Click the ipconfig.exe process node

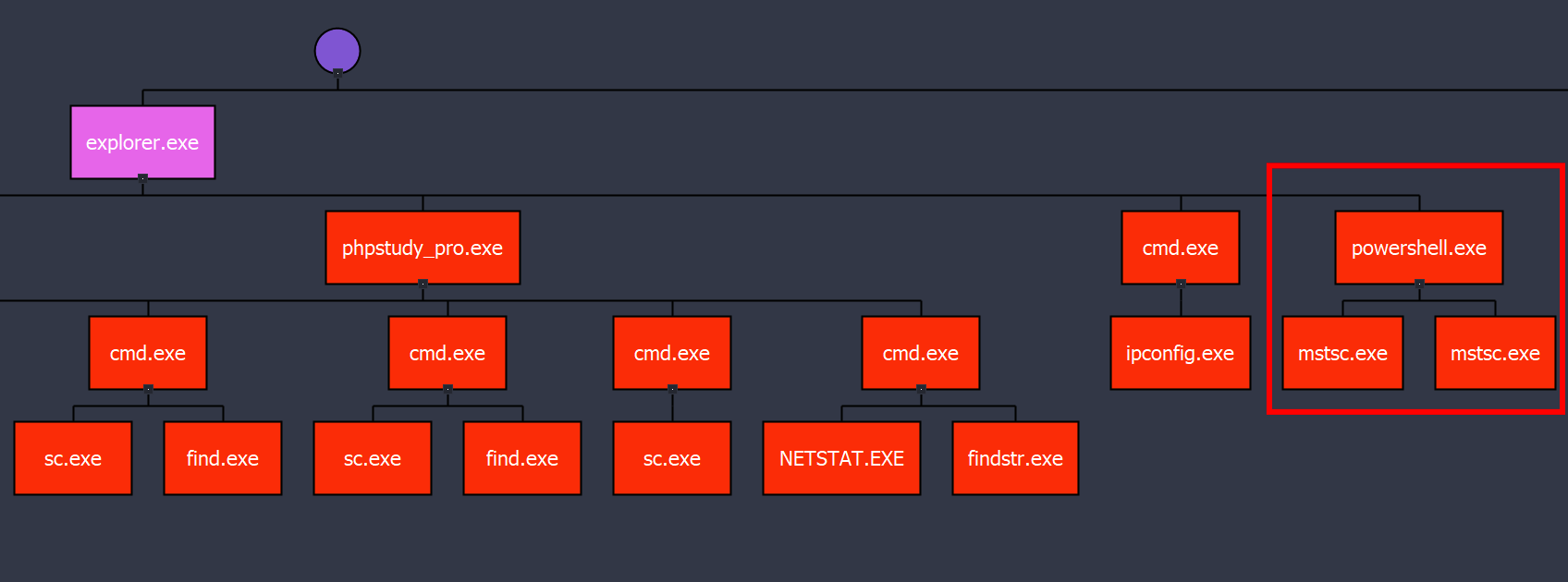coord(1180,353)
